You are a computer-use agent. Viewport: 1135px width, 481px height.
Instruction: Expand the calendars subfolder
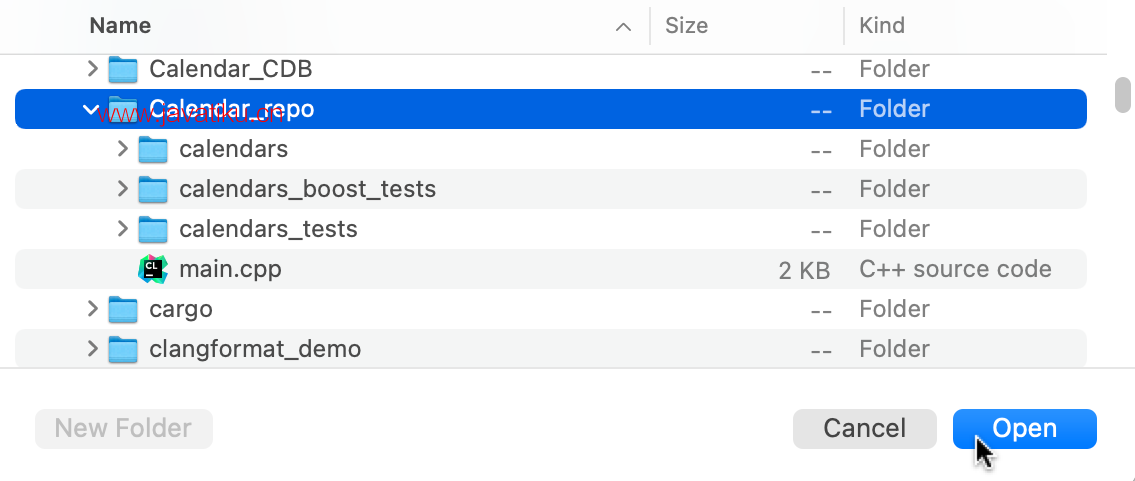pos(122,149)
